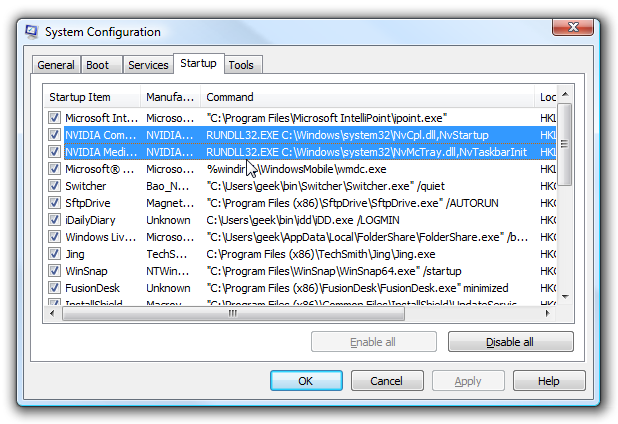Cancel the System Configuration dialog
Image resolution: width=618 pixels, height=424 pixels.
(x=385, y=381)
